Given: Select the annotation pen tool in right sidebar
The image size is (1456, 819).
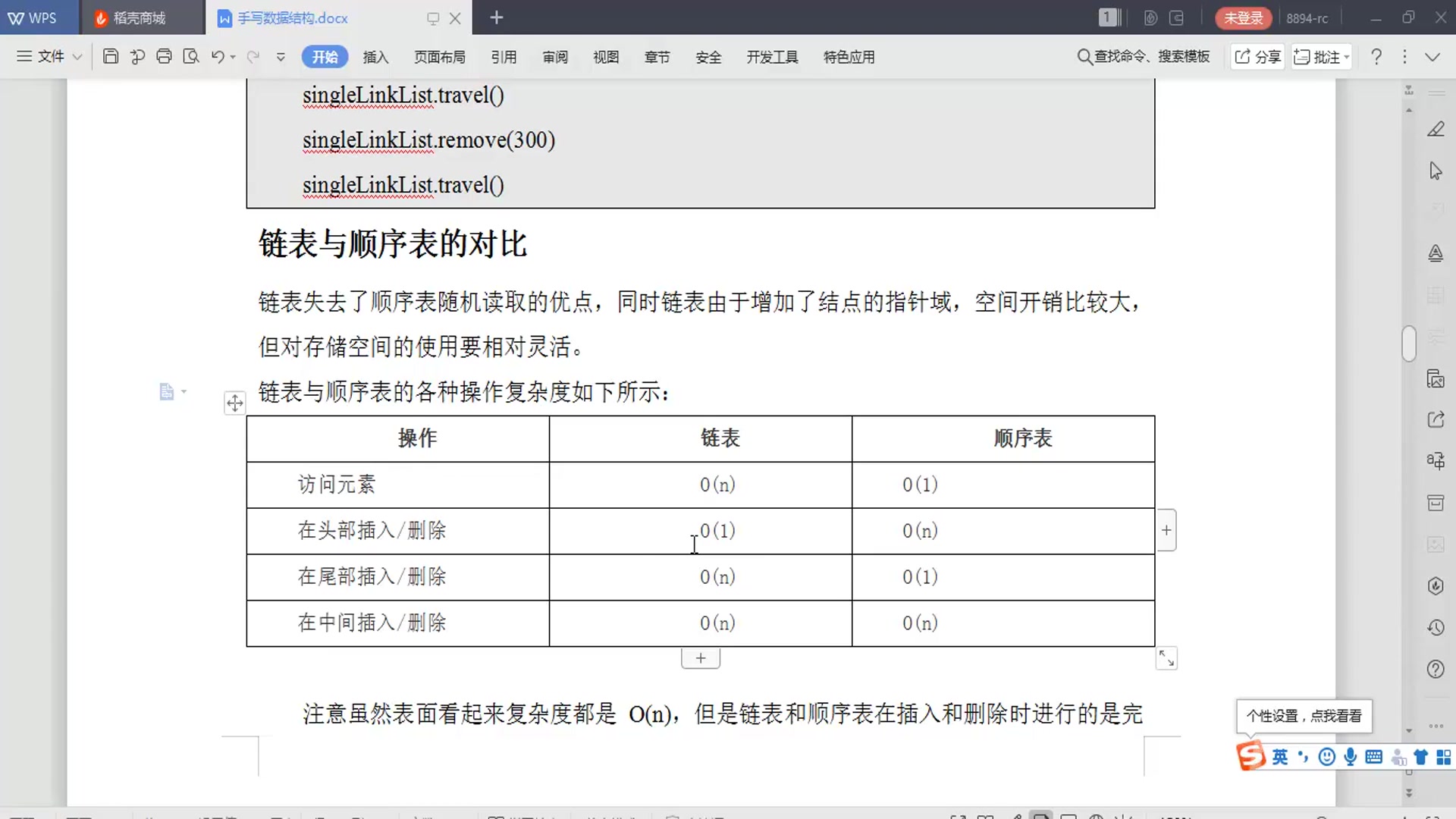Looking at the screenshot, I should [1436, 129].
